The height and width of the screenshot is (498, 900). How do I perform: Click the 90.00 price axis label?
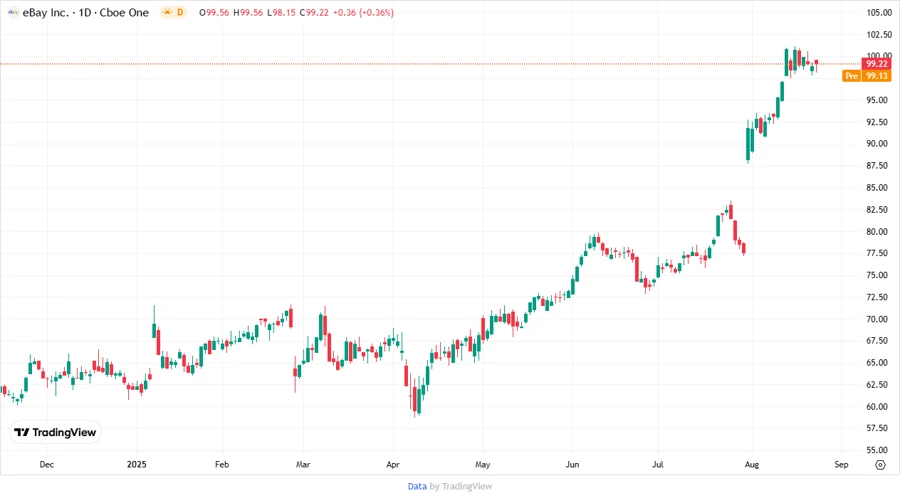point(877,143)
